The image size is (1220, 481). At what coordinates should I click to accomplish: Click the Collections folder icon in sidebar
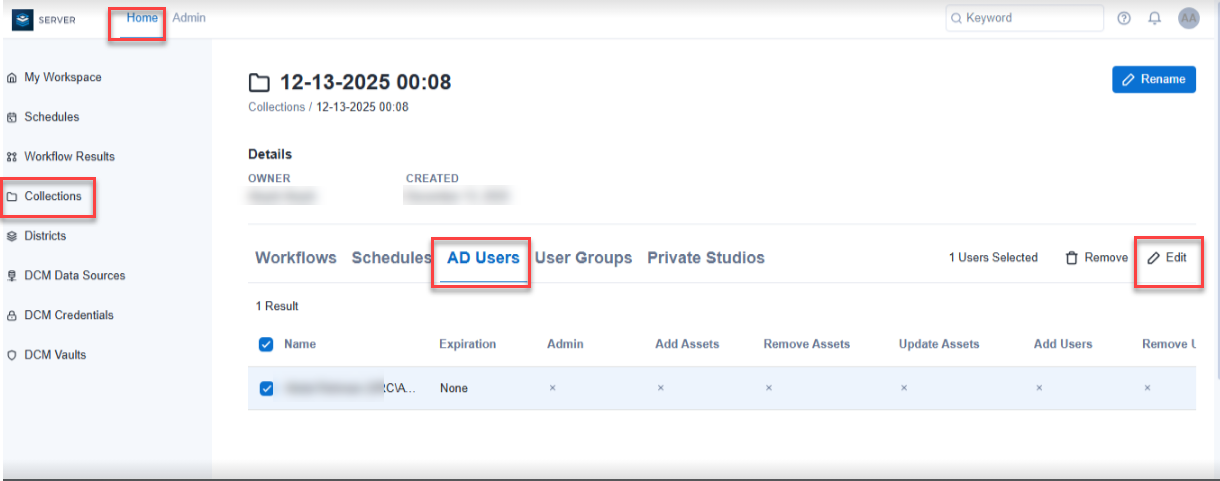[12, 196]
